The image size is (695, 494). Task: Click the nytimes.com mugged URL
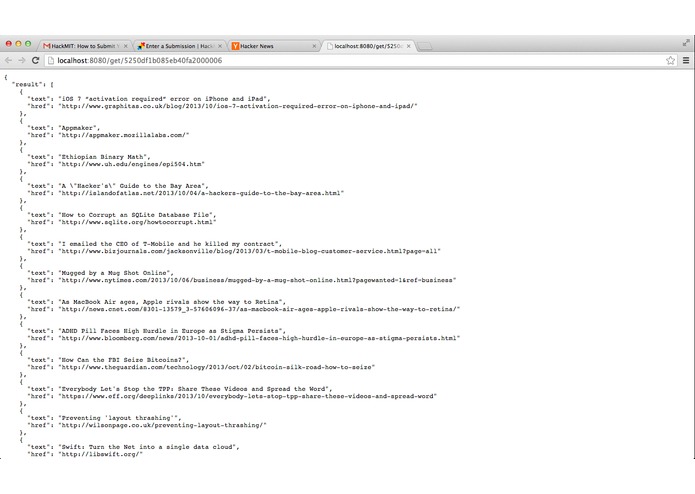click(258, 280)
